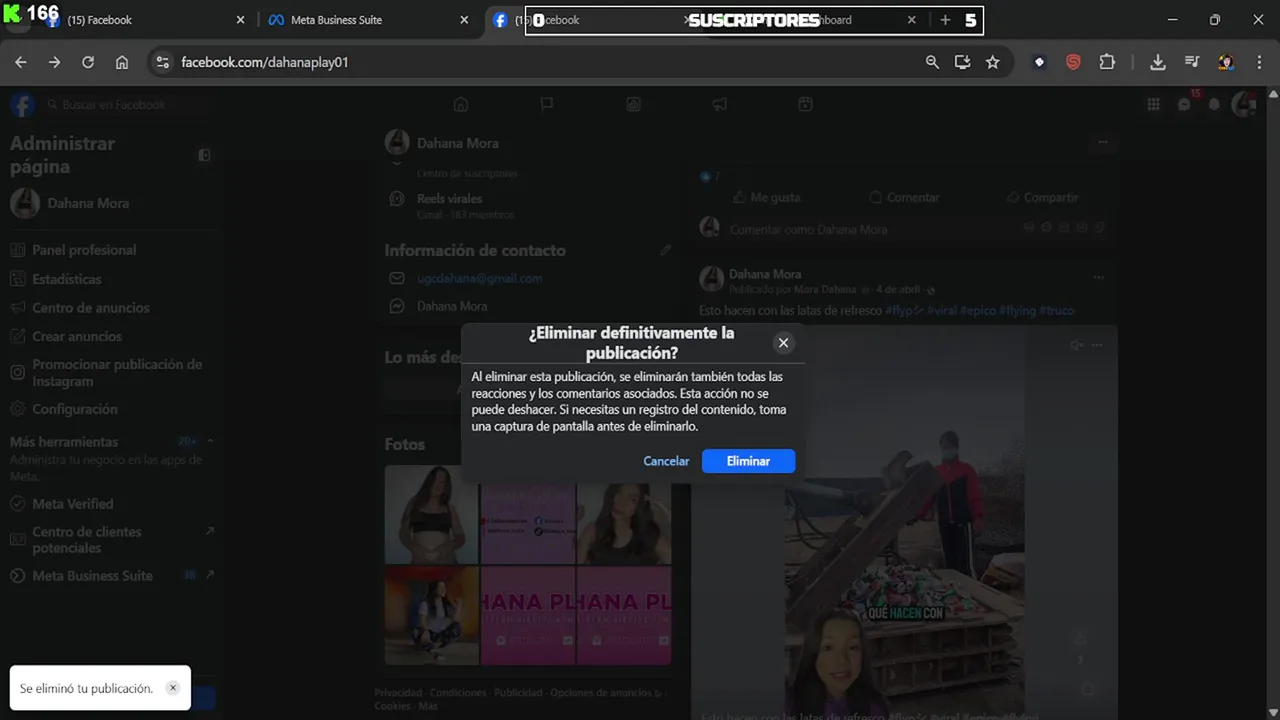Open the Publicidad footer link
The height and width of the screenshot is (720, 1280).
click(518, 692)
